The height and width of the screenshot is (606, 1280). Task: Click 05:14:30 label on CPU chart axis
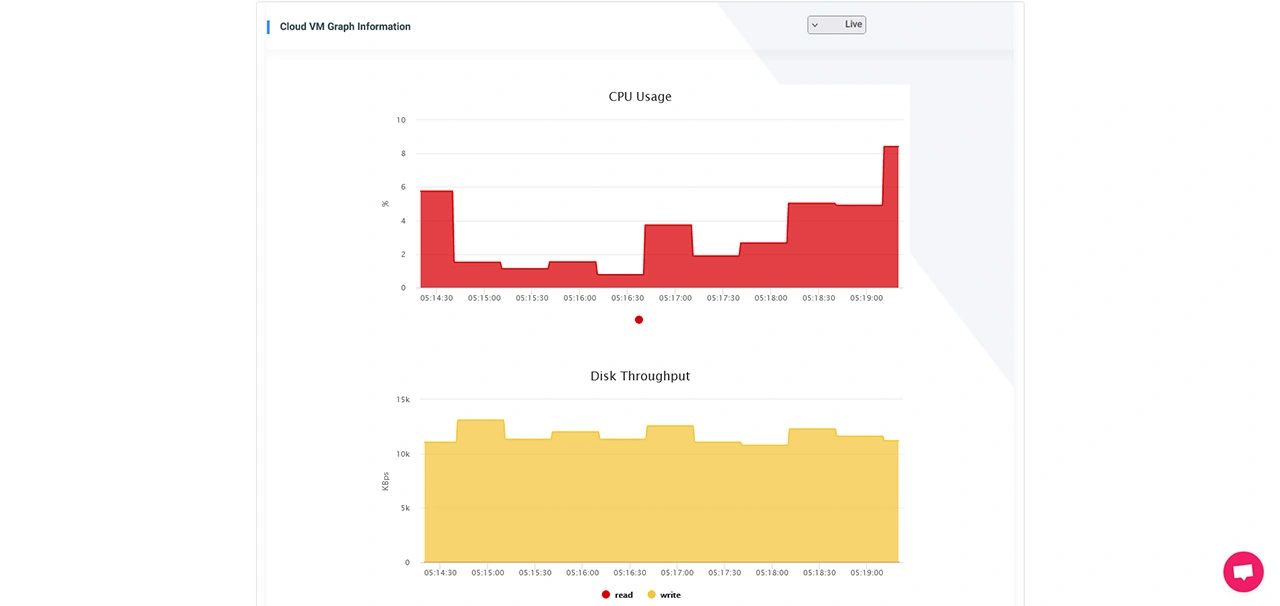437,298
